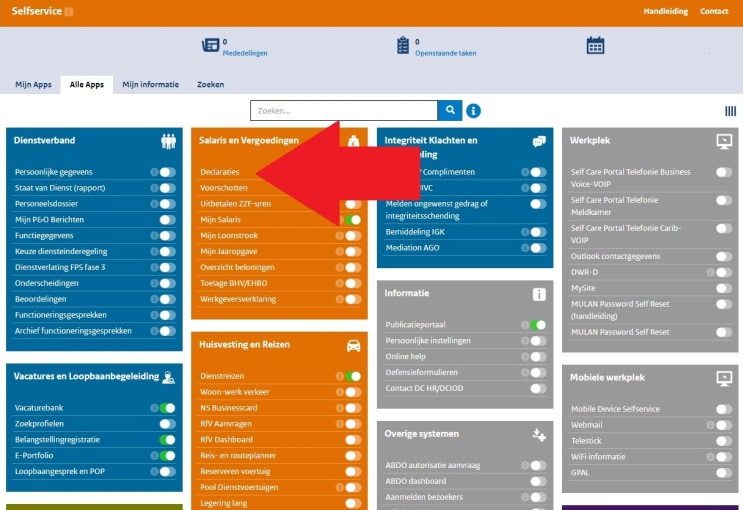
Task: Toggle Persoonlijke gegevens switch
Action: pyautogui.click(x=167, y=172)
